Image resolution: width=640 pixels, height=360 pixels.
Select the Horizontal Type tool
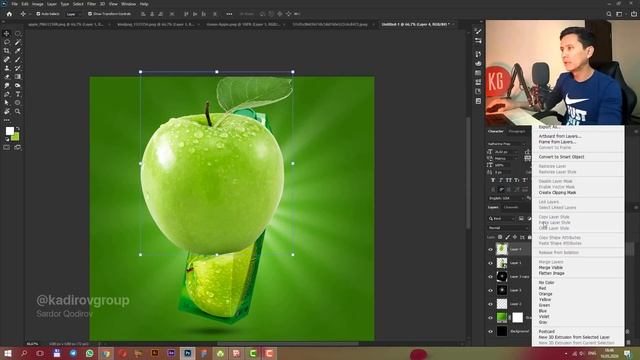[x=18, y=94]
